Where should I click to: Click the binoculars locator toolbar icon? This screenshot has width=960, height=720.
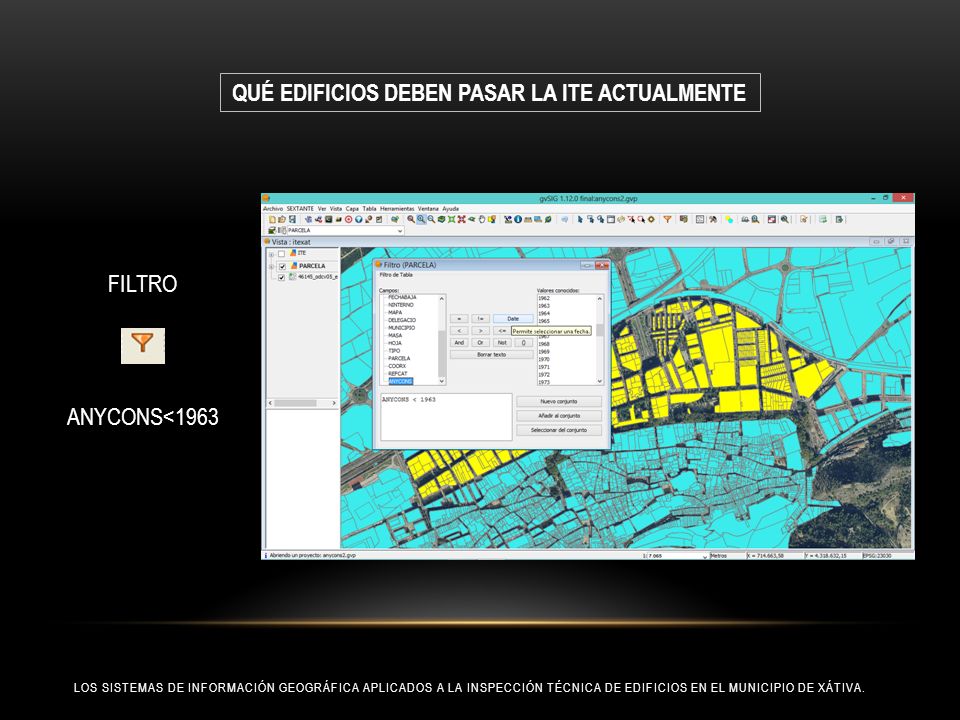coord(745,219)
